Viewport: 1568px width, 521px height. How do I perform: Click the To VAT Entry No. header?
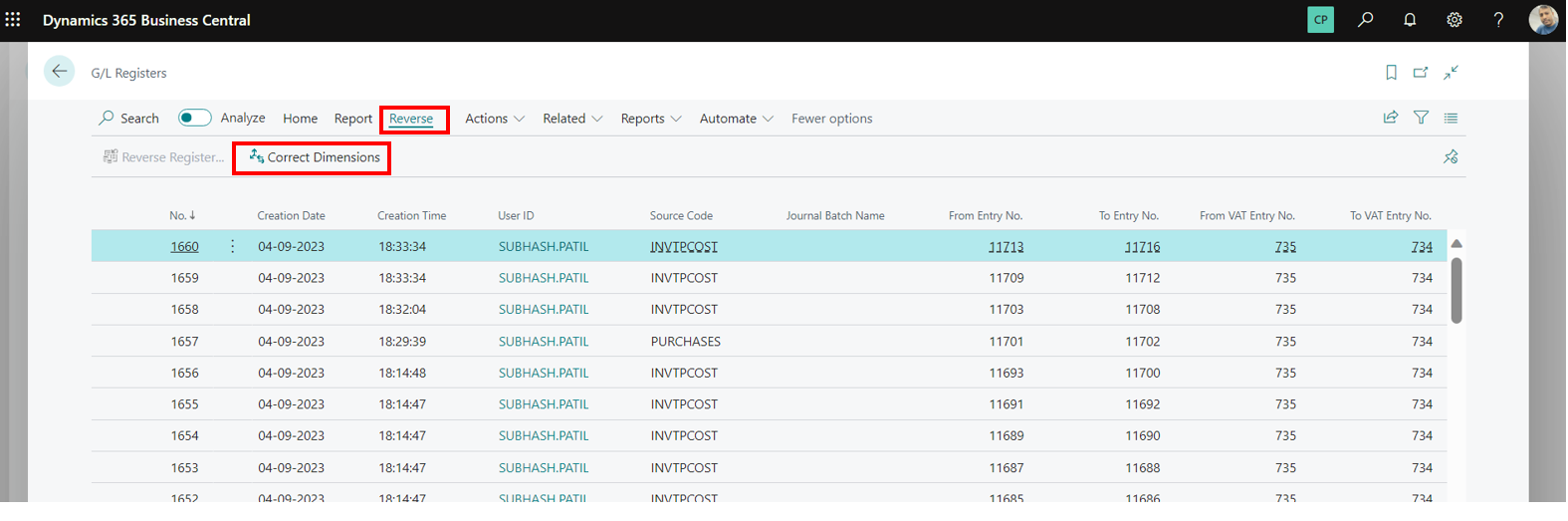click(1390, 215)
